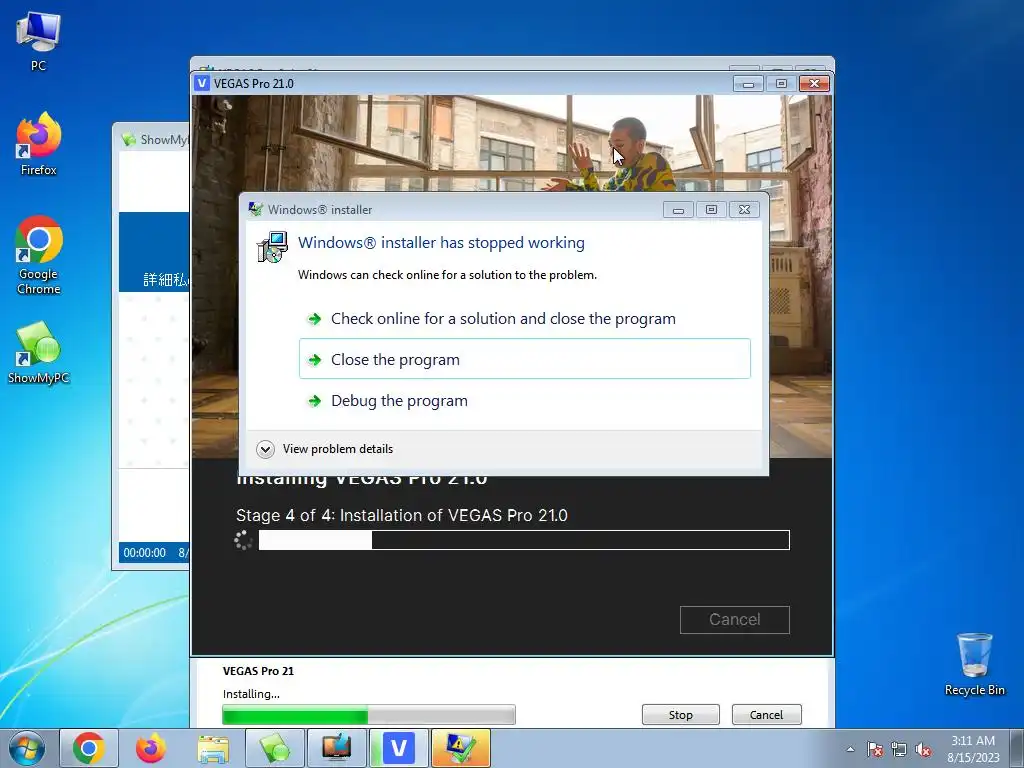Viewport: 1024px width, 768px height.
Task: Open Windows Explorer from the taskbar
Action: [214, 748]
